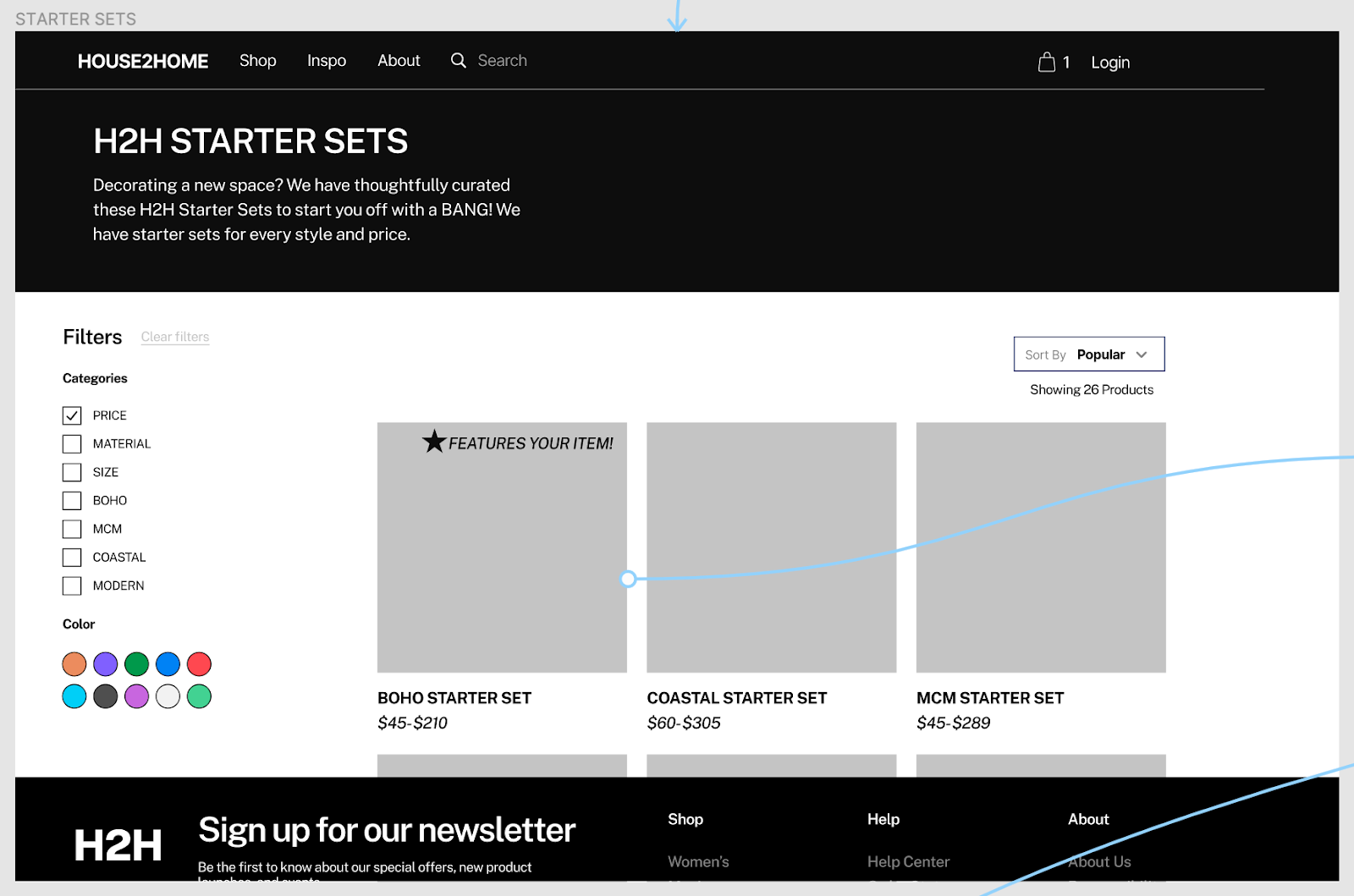Open the Boho Starter Set image

502,547
